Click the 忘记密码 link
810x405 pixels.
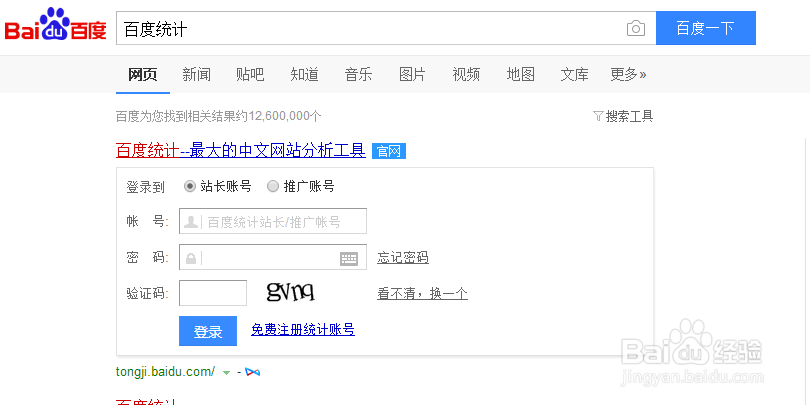pyautogui.click(x=403, y=257)
